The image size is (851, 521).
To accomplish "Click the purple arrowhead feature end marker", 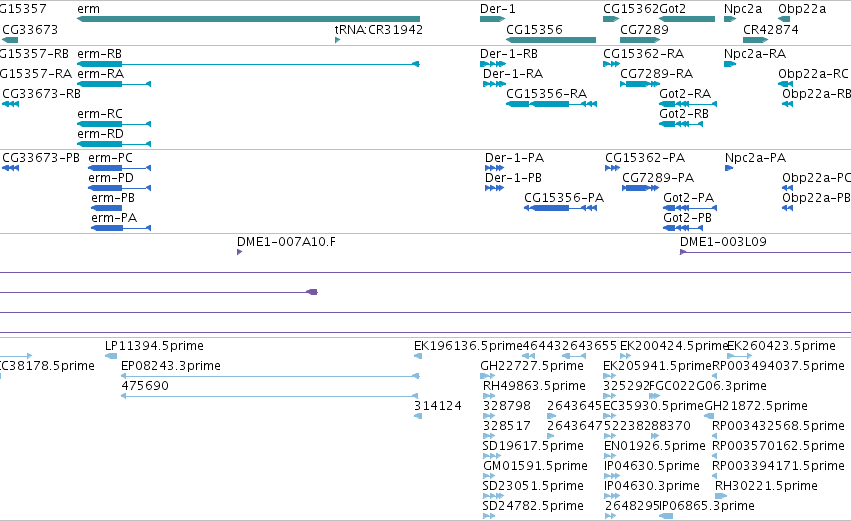I will 312,292.
